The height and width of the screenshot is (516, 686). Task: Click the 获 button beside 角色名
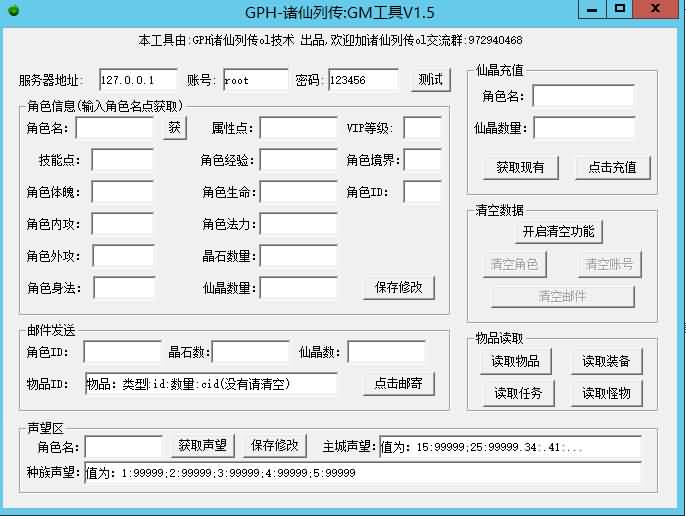pos(175,128)
